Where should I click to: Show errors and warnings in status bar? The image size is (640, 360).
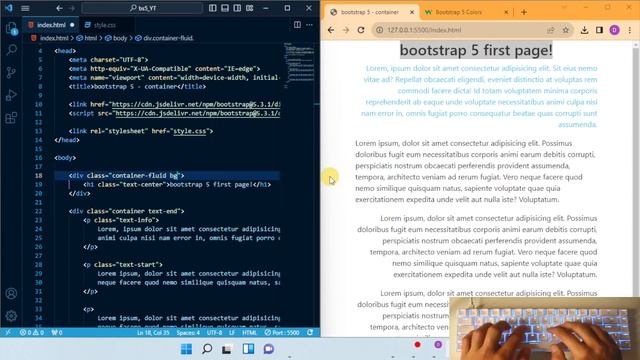pos(32,333)
